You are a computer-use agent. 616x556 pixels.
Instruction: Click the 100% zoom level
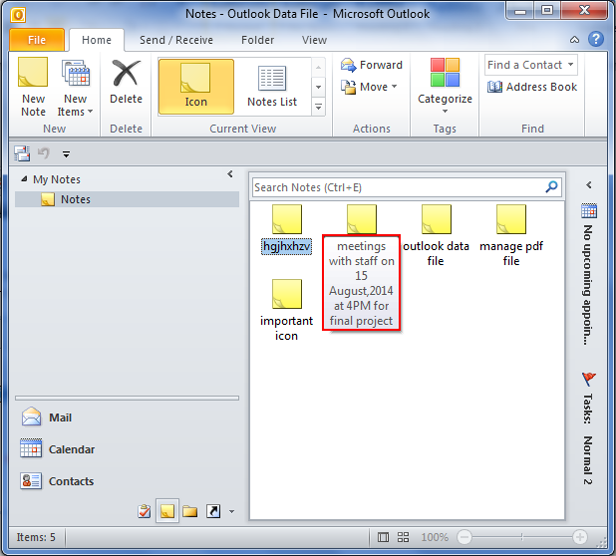434,537
